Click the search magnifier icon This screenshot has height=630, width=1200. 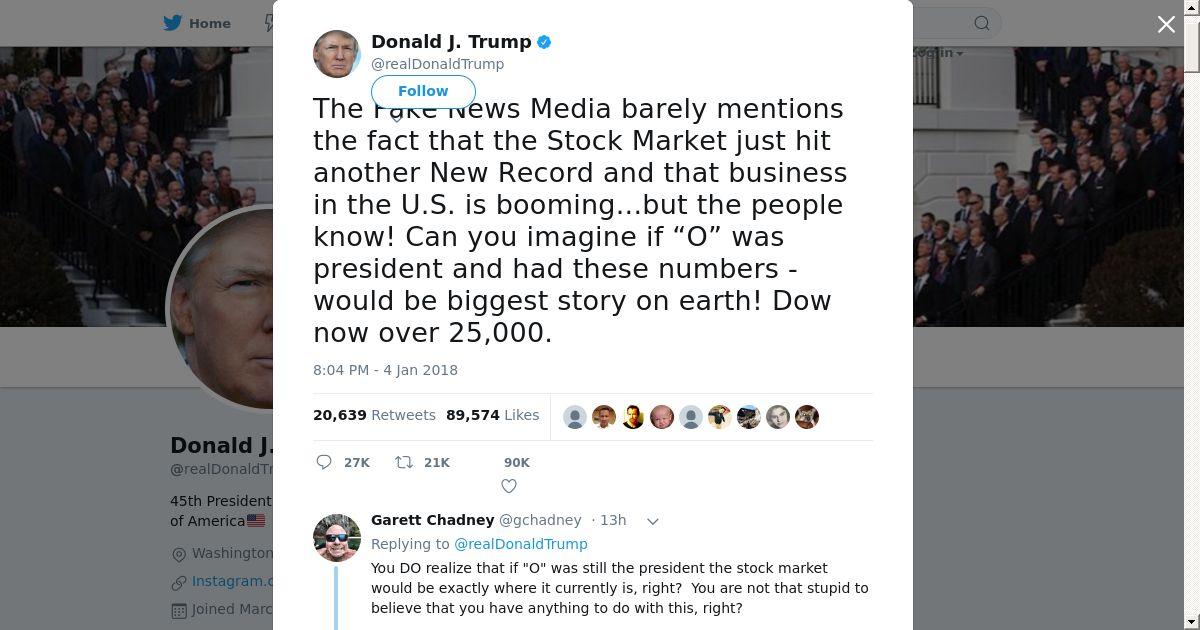pyautogui.click(x=982, y=23)
